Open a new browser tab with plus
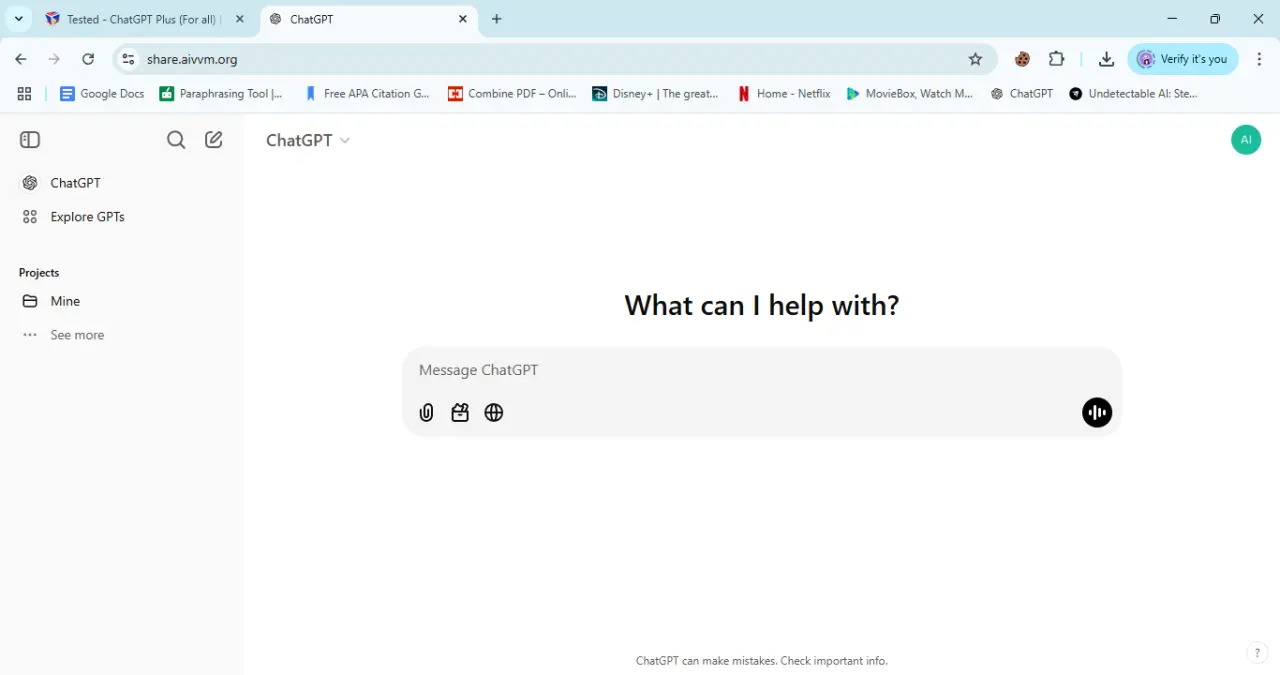 click(497, 19)
